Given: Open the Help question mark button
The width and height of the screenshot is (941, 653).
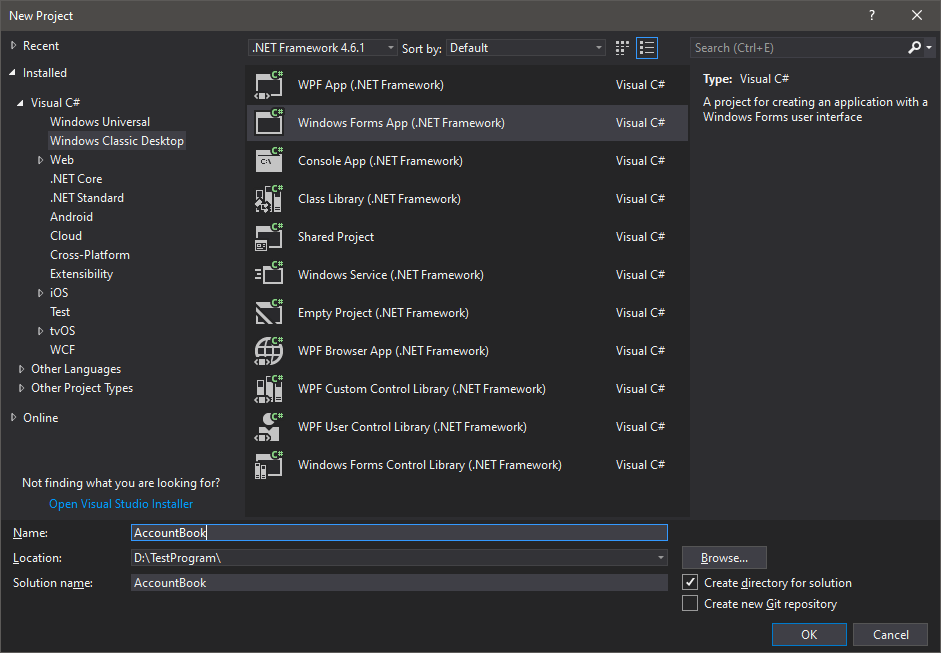Looking at the screenshot, I should click(872, 16).
